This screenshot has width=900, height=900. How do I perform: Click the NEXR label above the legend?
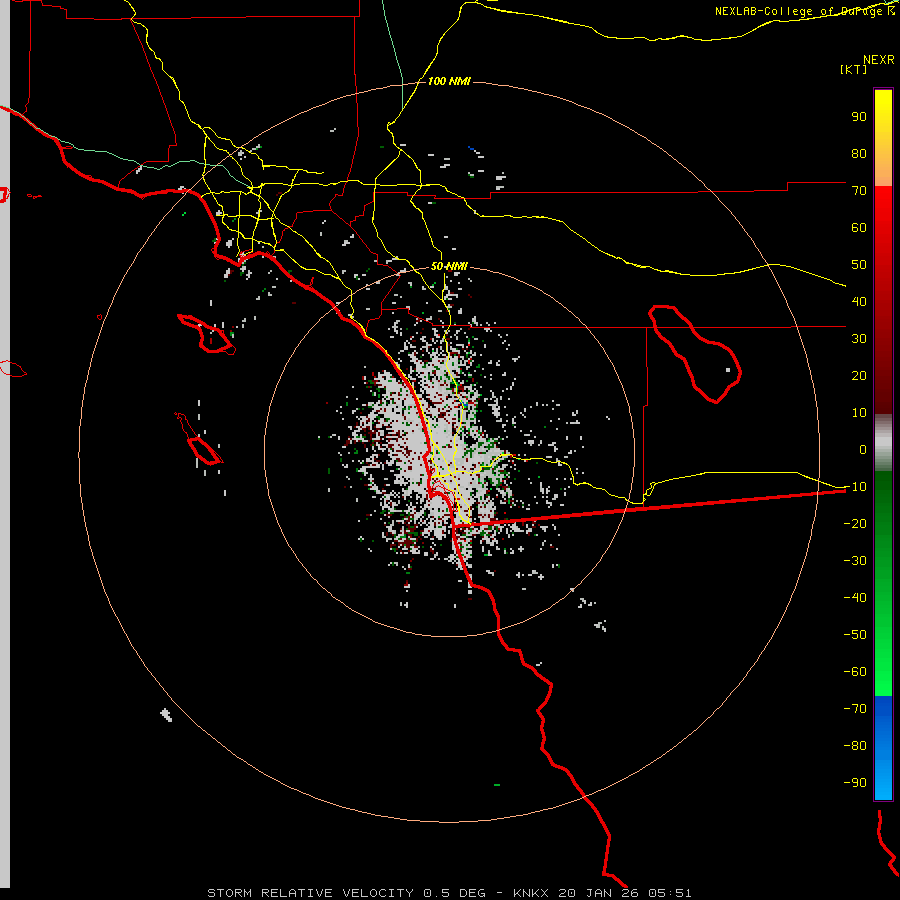(x=878, y=59)
